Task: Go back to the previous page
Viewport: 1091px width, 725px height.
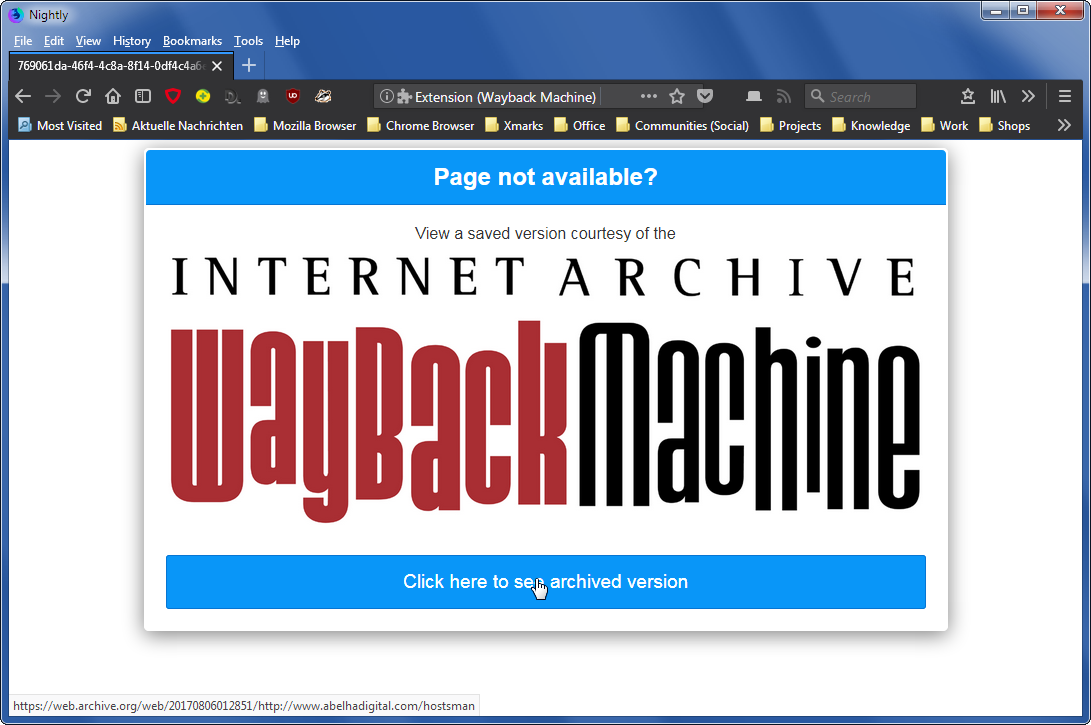Action: click(x=23, y=96)
